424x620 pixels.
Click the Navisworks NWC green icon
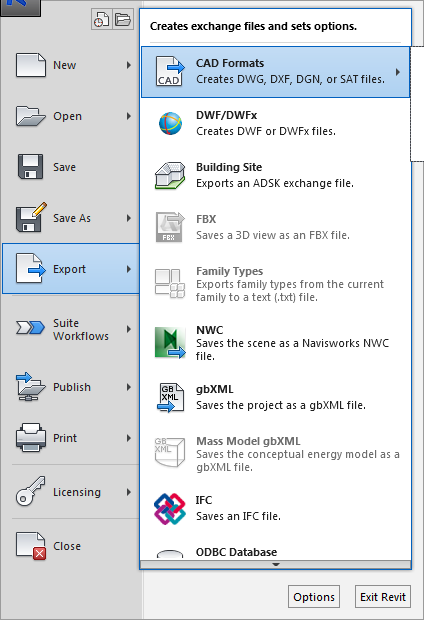(170, 342)
